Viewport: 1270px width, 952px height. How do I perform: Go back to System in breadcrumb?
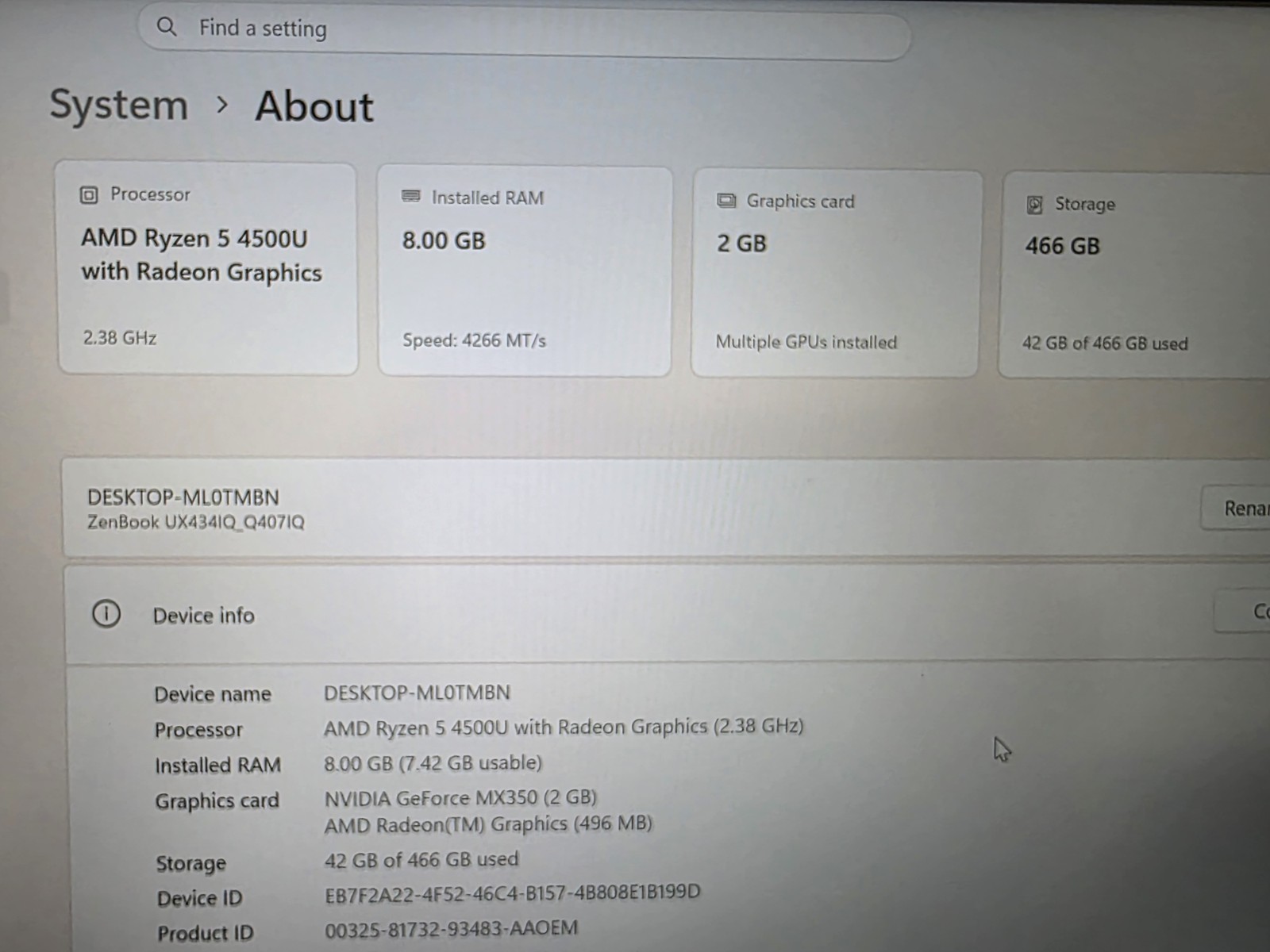point(119,105)
